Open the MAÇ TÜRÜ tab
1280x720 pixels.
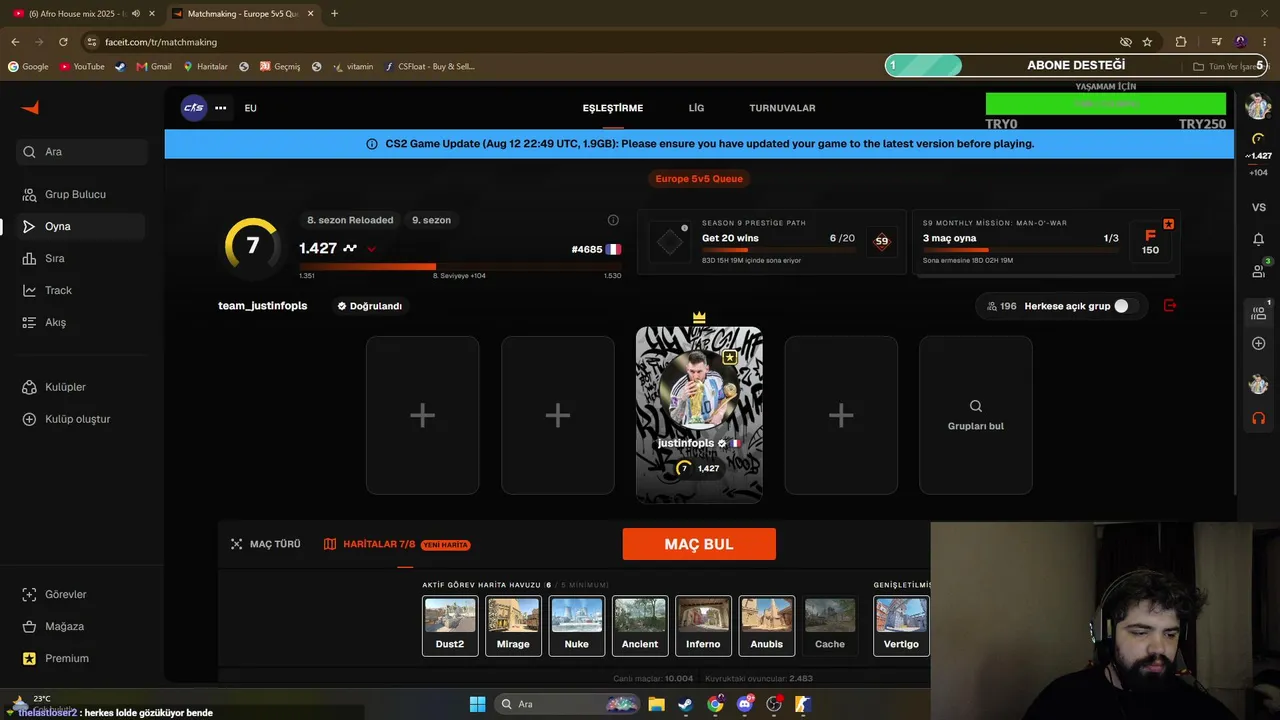tap(266, 544)
